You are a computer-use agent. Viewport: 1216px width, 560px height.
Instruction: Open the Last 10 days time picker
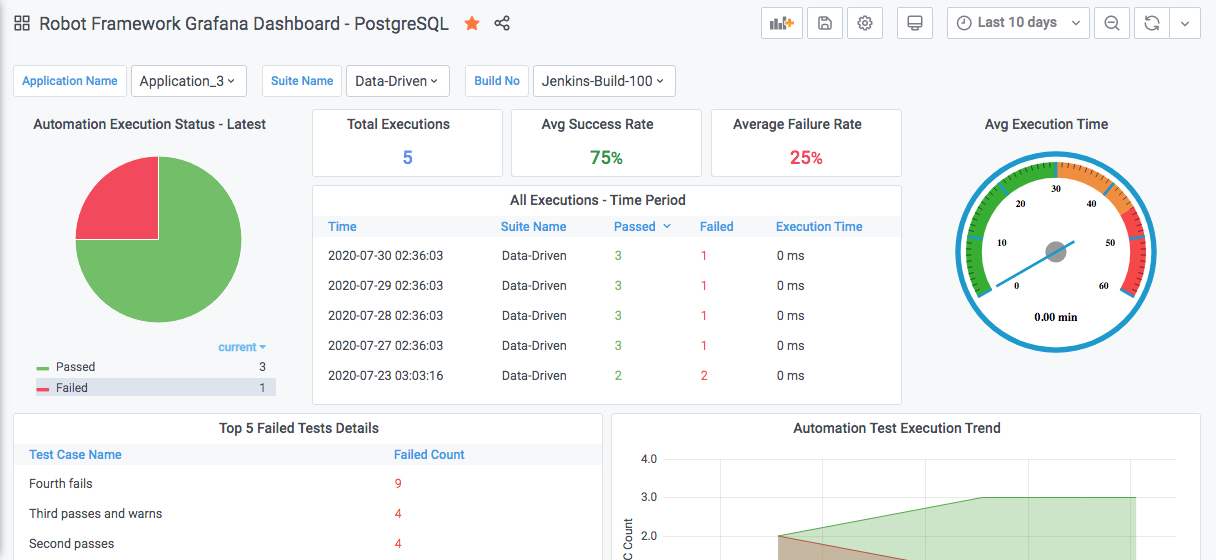(1017, 23)
